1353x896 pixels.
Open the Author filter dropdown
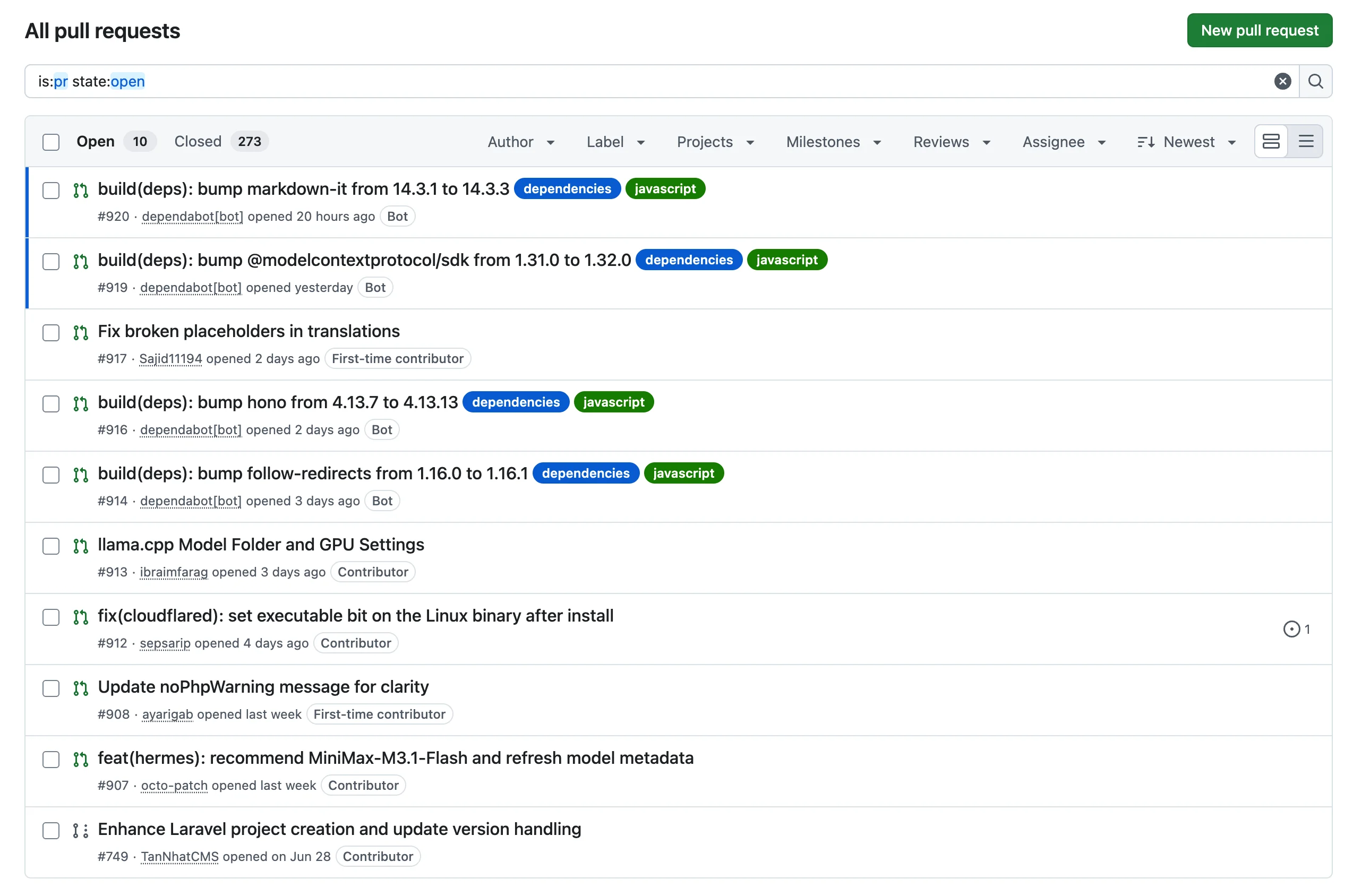521,142
